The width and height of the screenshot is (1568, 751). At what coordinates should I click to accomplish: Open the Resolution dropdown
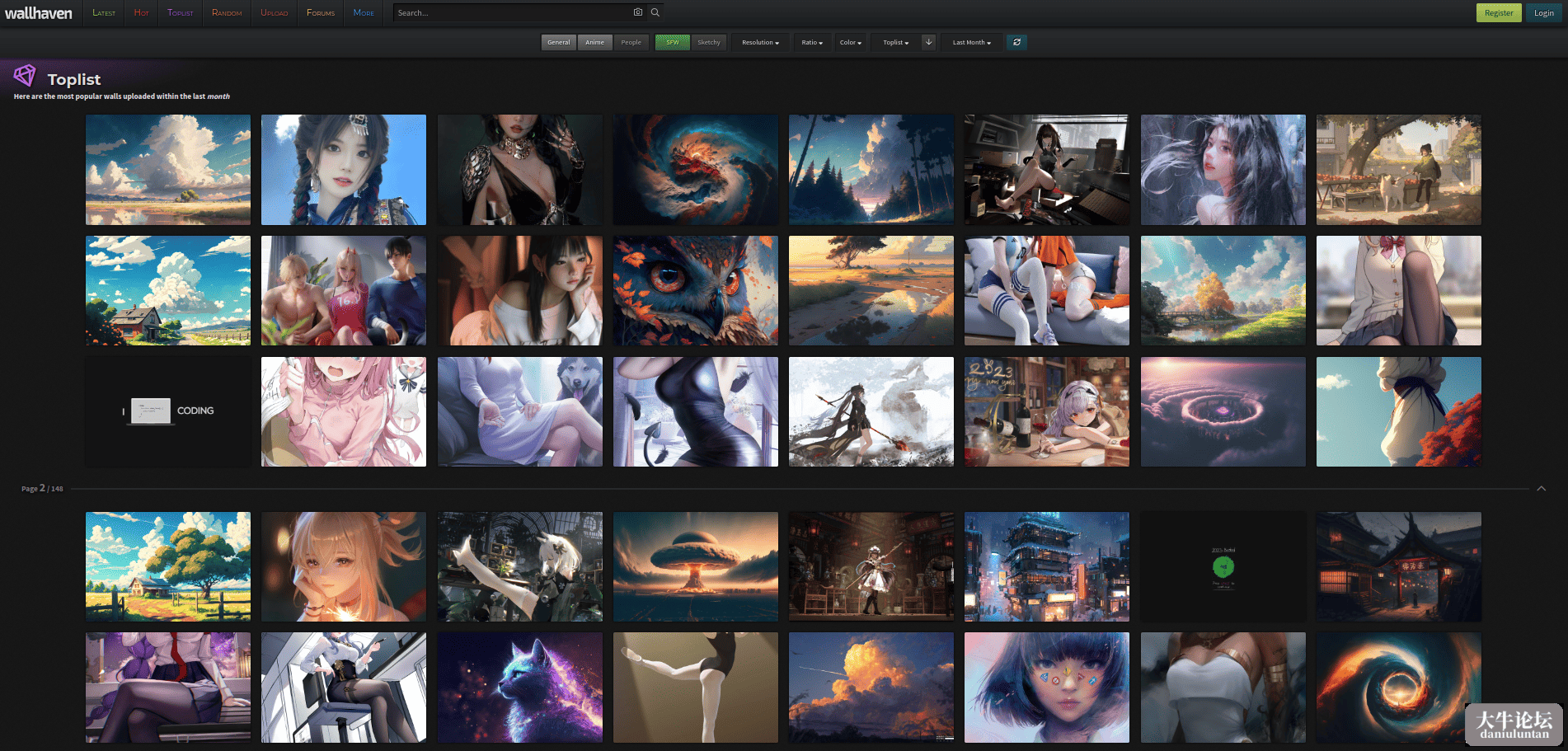(760, 42)
